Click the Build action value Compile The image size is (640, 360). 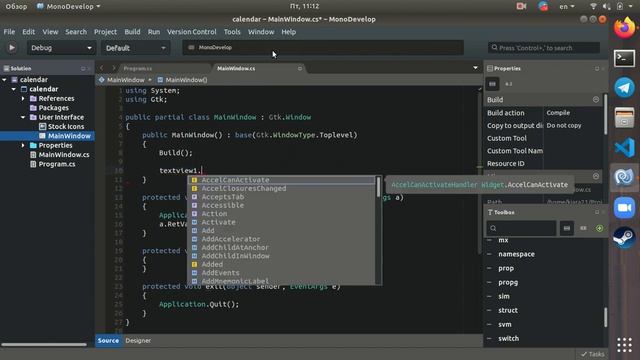[558, 113]
